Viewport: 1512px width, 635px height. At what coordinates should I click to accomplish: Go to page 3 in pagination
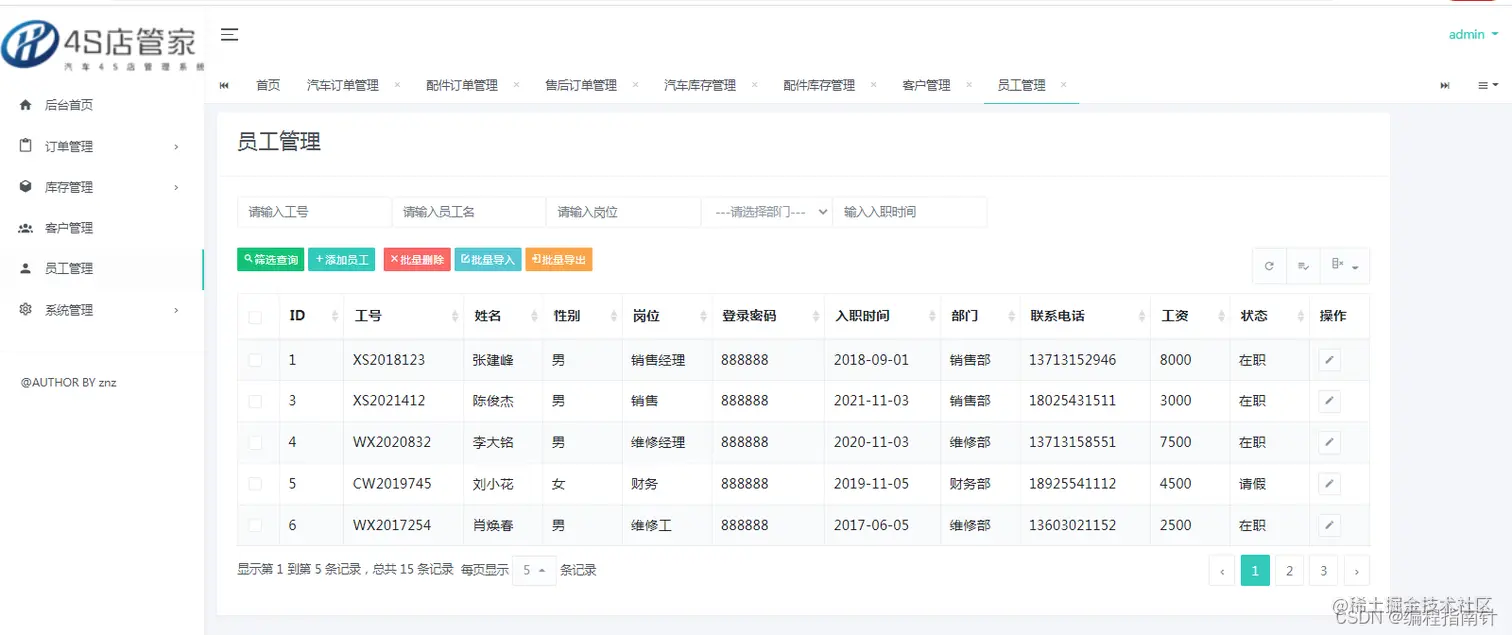pos(1323,570)
